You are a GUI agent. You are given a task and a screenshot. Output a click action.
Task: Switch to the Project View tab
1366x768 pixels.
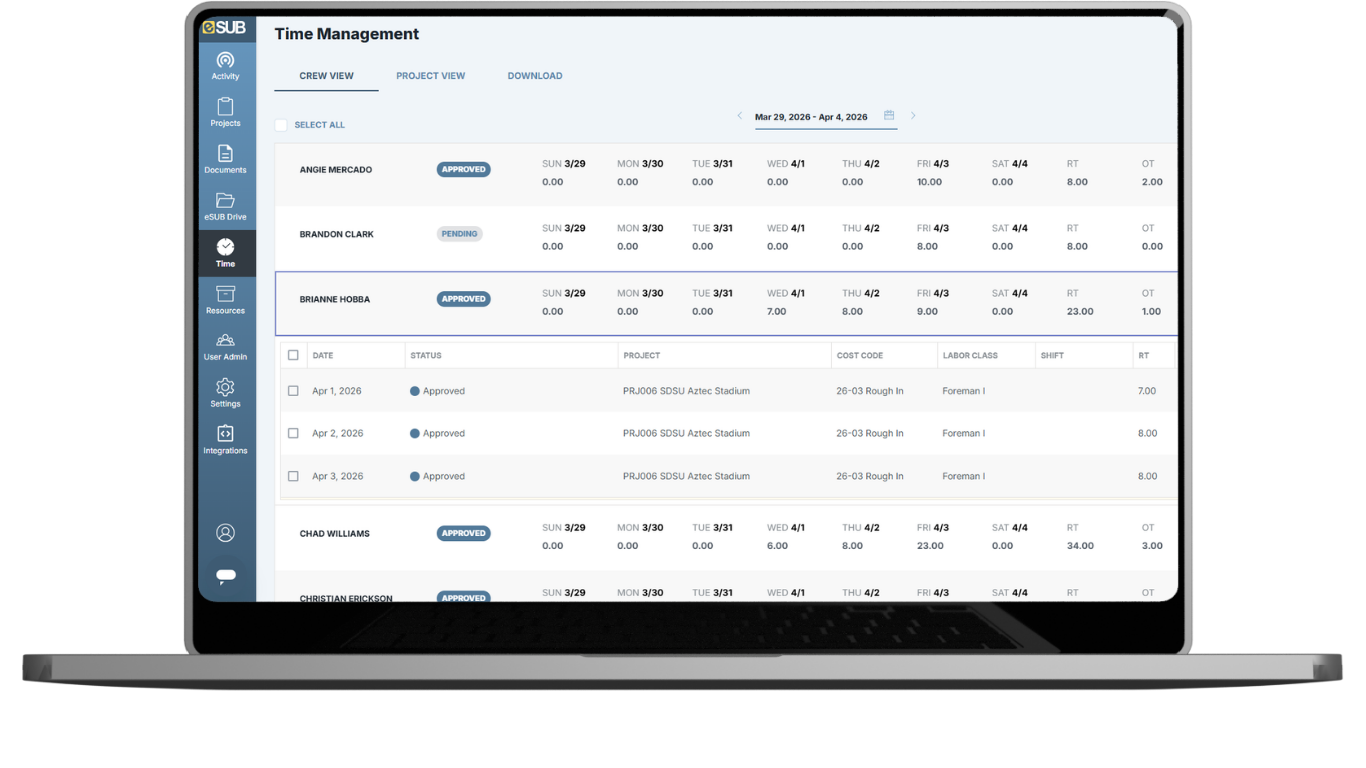point(431,75)
